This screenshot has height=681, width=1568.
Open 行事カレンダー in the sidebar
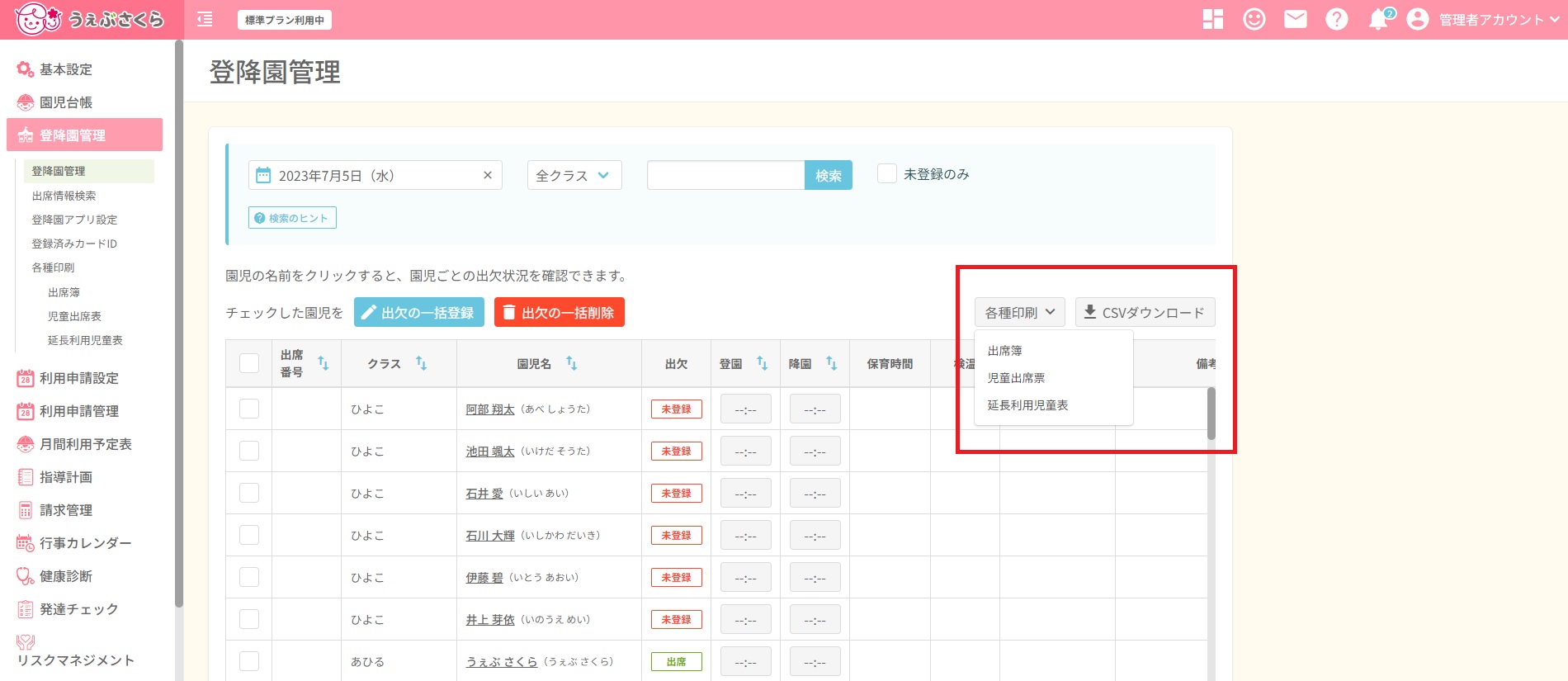click(86, 543)
